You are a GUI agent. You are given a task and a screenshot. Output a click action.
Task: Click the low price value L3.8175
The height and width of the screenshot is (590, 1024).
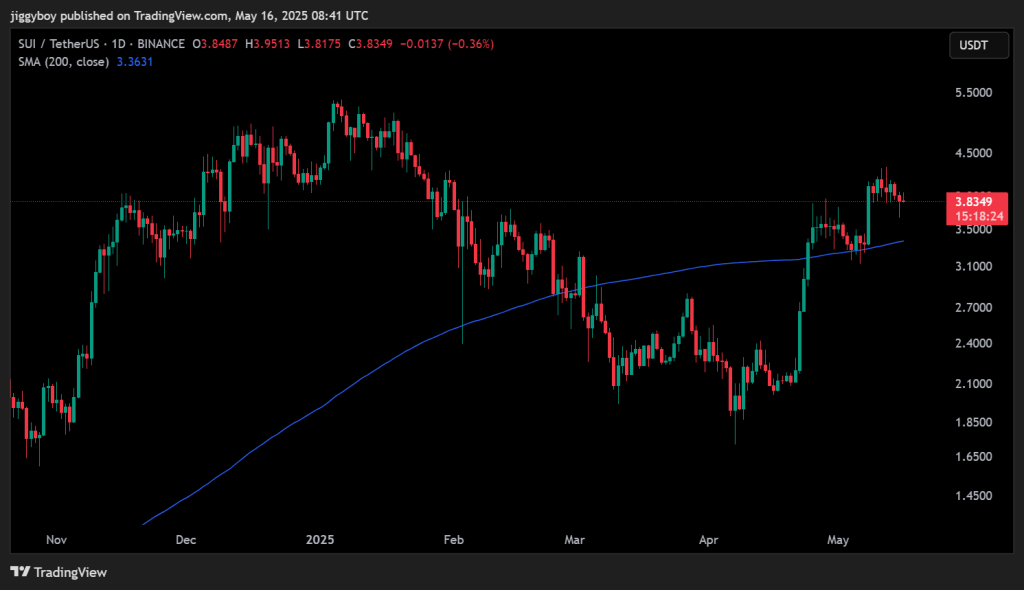[319, 44]
